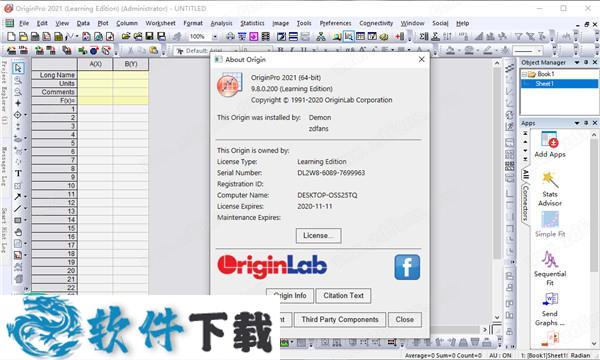Open the Sequential Fit app
600x360 pixels.
[550, 259]
